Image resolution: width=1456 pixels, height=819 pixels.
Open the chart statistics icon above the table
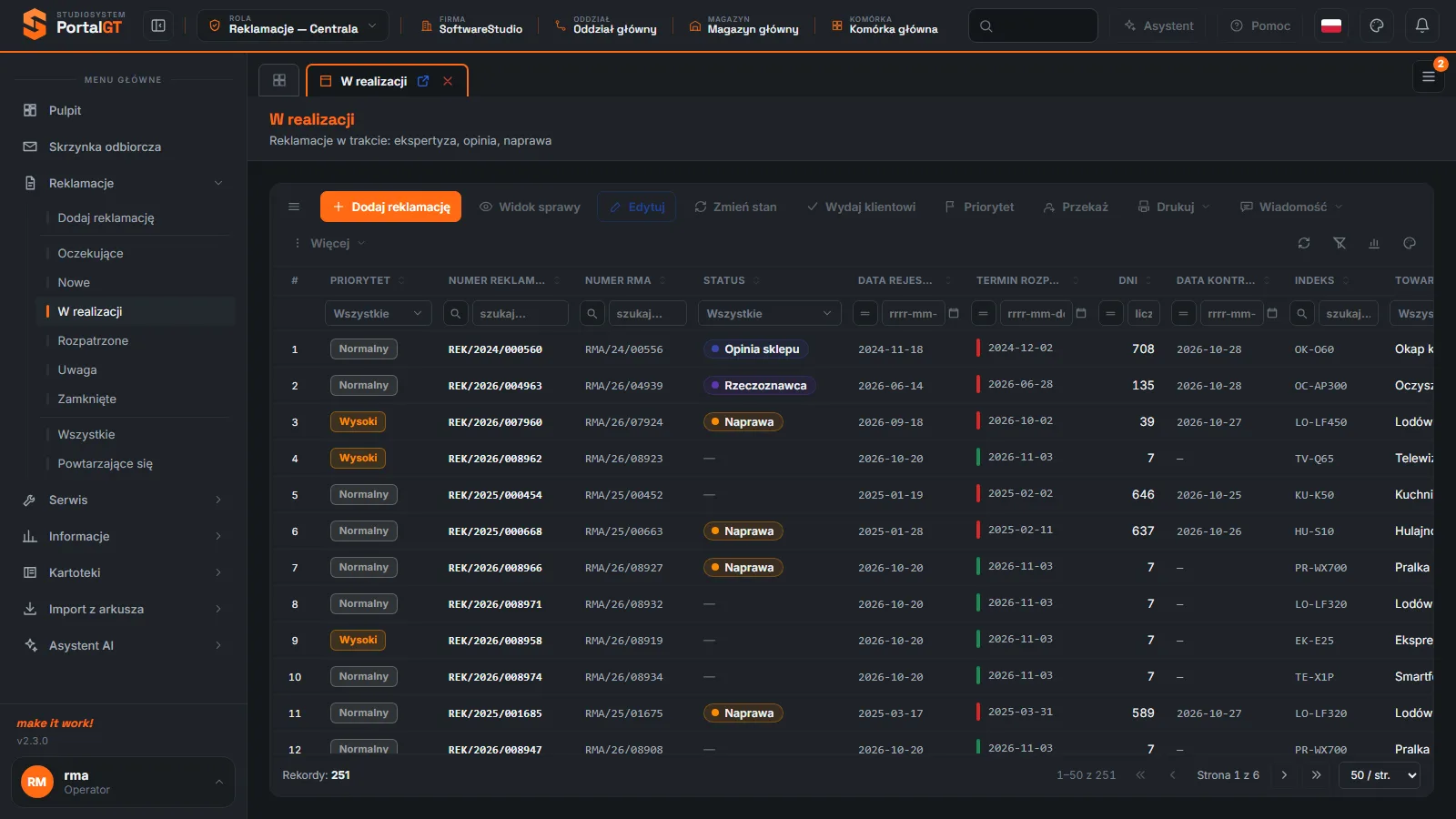pos(1374,243)
